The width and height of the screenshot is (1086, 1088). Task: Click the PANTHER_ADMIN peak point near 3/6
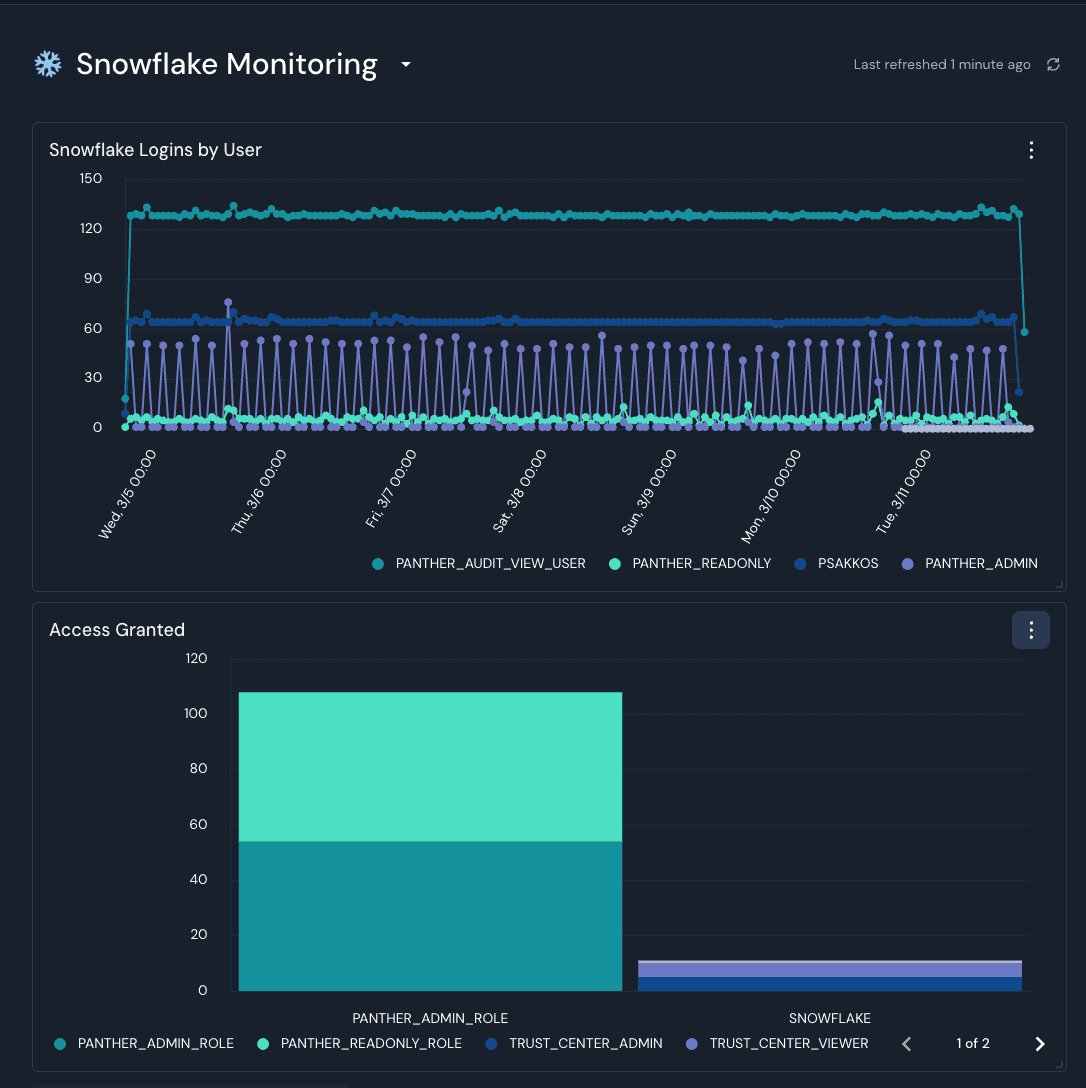(228, 303)
